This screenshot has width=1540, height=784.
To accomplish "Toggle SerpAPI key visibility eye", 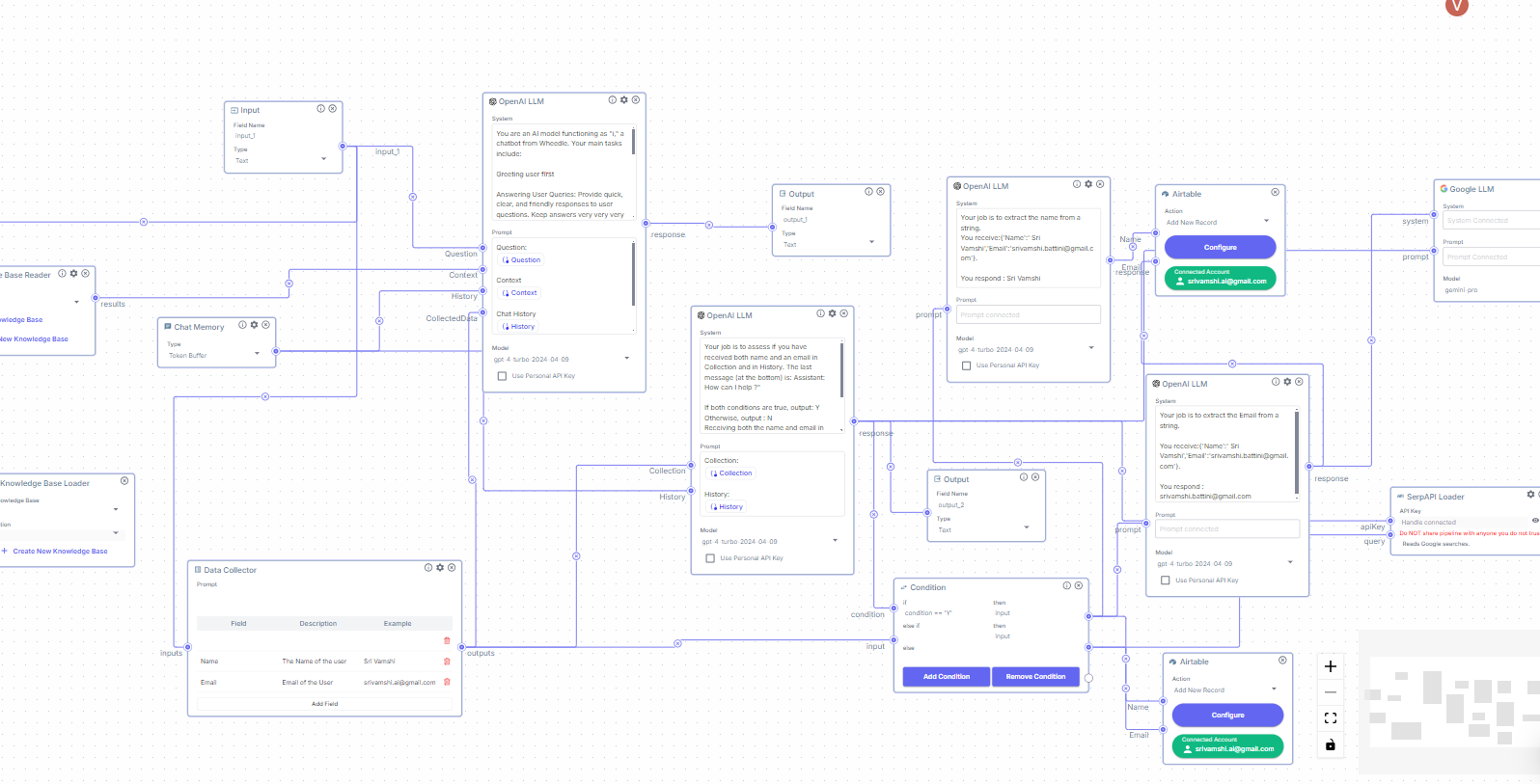I will click(x=1535, y=521).
